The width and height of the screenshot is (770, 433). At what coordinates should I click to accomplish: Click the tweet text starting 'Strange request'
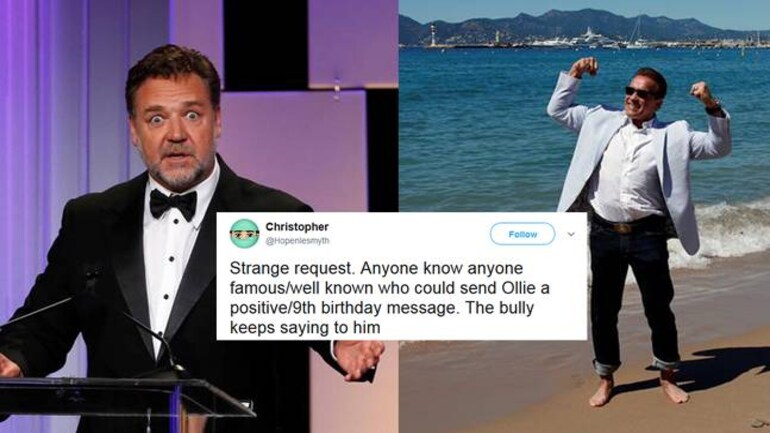click(x=389, y=298)
